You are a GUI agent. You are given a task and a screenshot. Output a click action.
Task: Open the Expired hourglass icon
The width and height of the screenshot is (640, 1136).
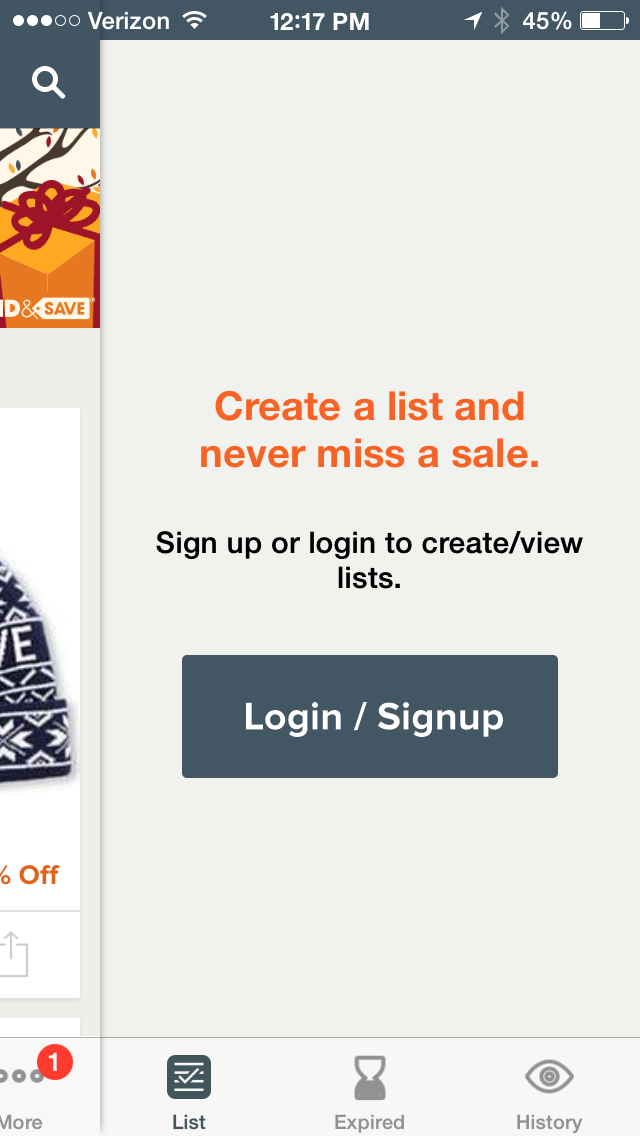coord(370,1077)
